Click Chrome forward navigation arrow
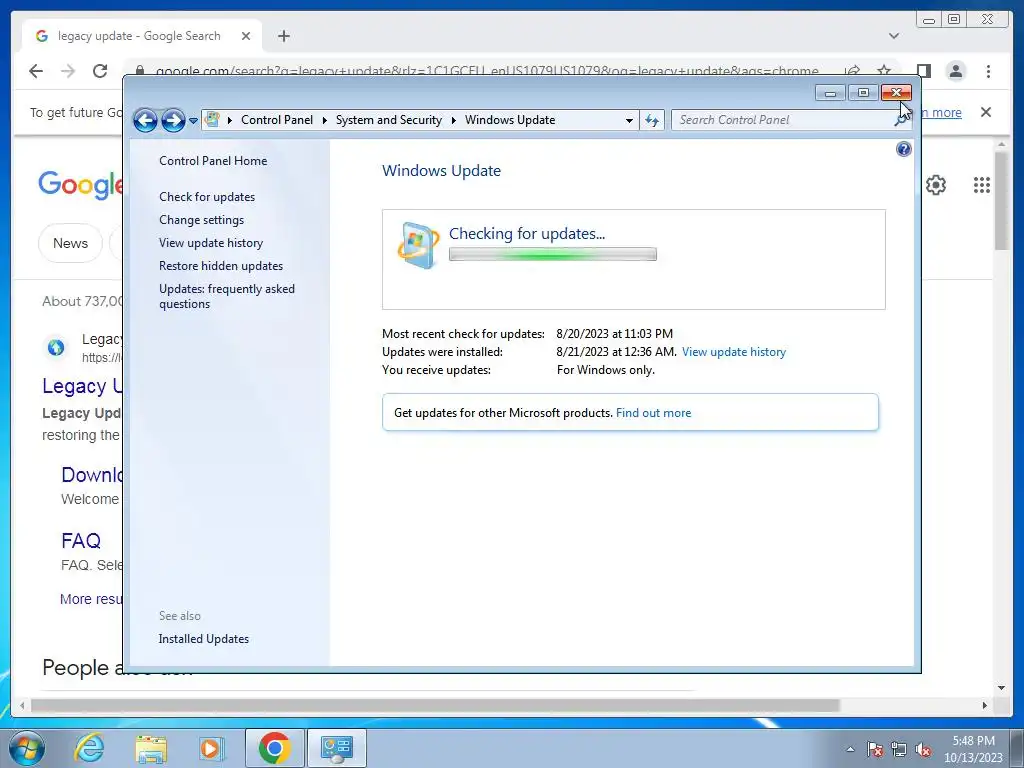The width and height of the screenshot is (1024, 768). tap(68, 71)
